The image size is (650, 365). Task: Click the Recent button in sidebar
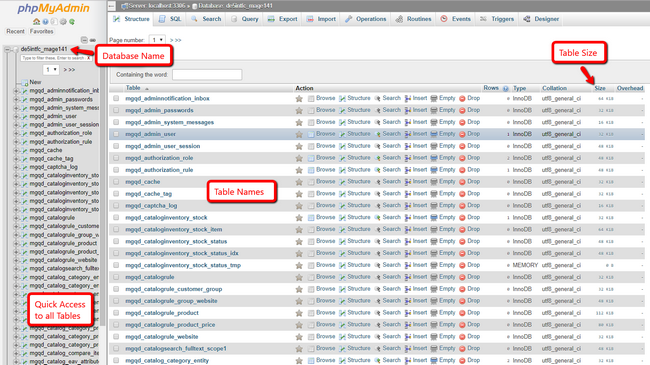pos(15,31)
